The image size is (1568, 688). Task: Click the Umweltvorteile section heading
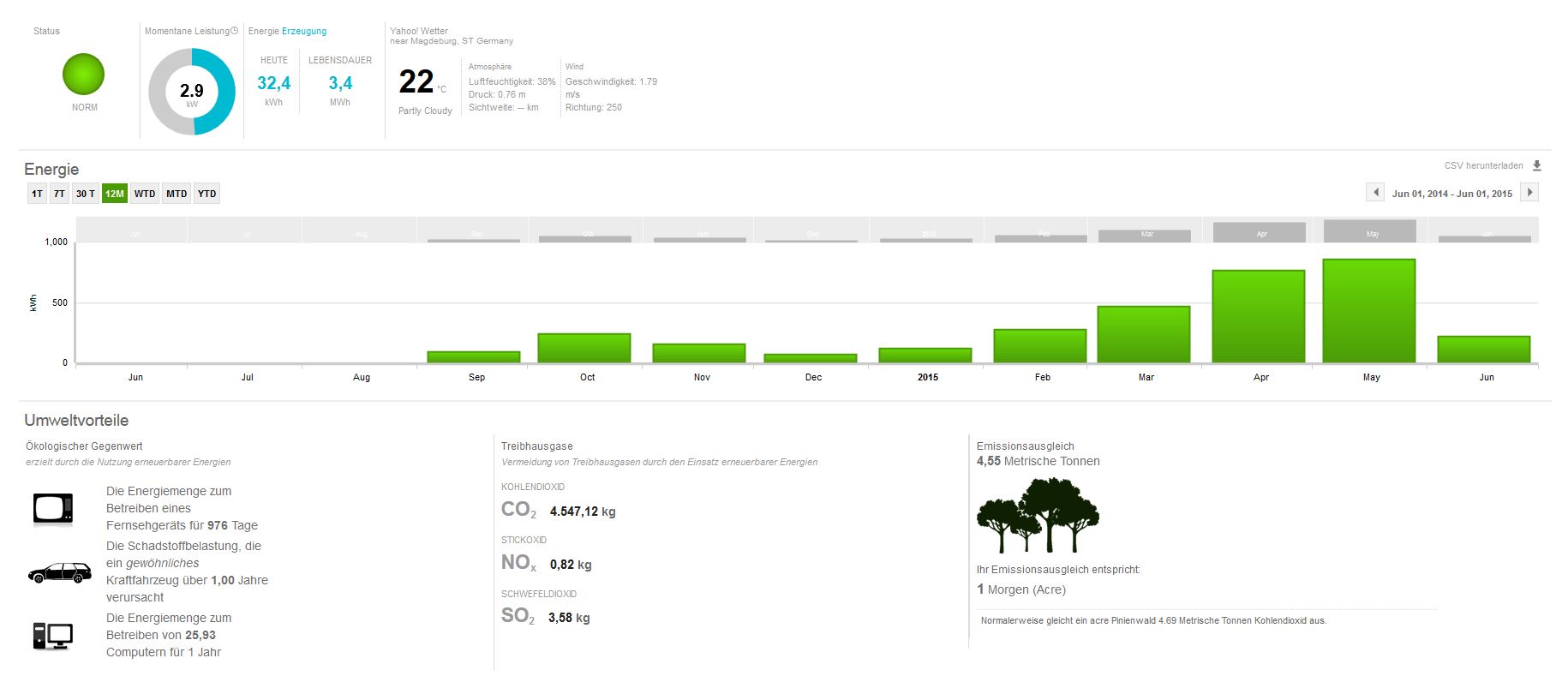coord(76,421)
